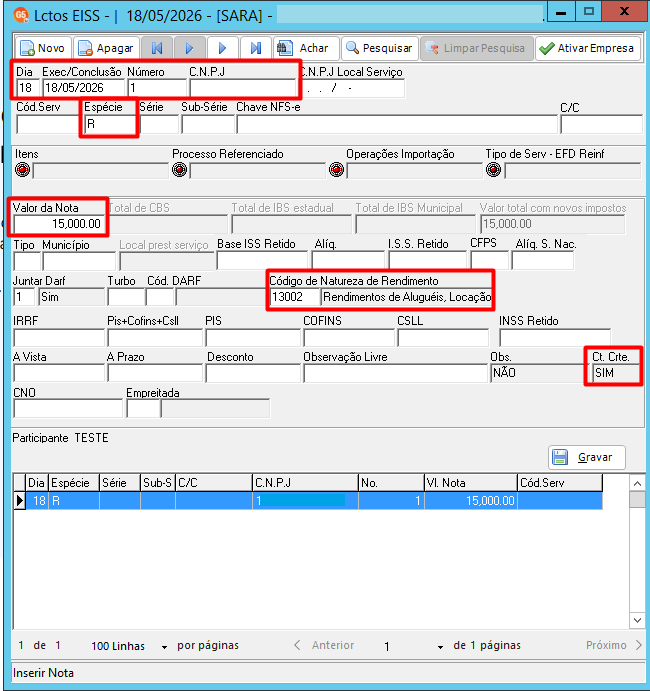Toggle Operações Importação red indicator
The width and height of the screenshot is (650, 691).
336,170
